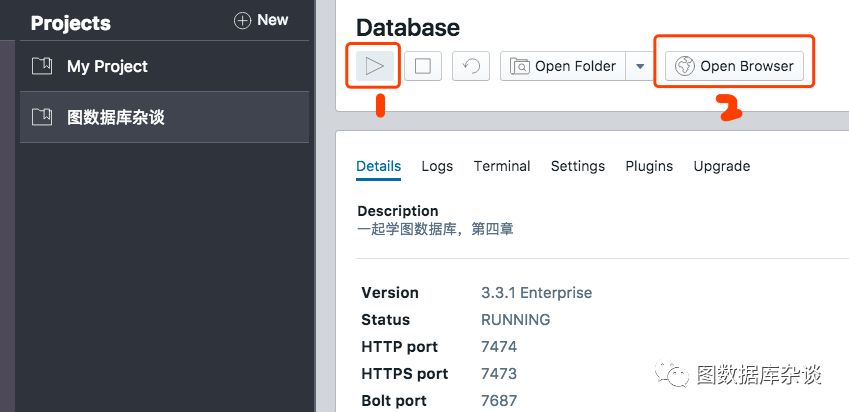
Task: Select My Project in the project list
Action: click(x=165, y=66)
